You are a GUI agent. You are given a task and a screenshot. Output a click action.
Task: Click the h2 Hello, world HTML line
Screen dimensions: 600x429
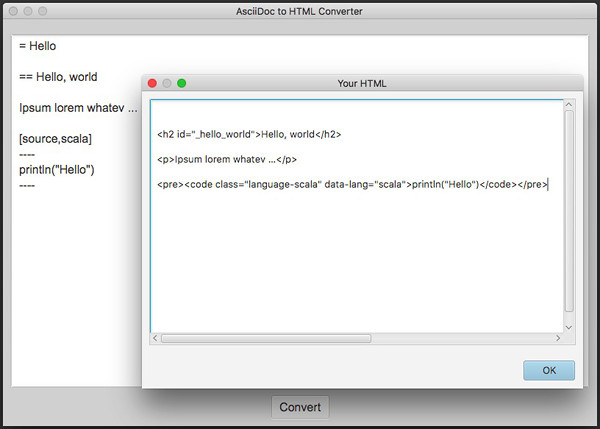[x=249, y=134]
